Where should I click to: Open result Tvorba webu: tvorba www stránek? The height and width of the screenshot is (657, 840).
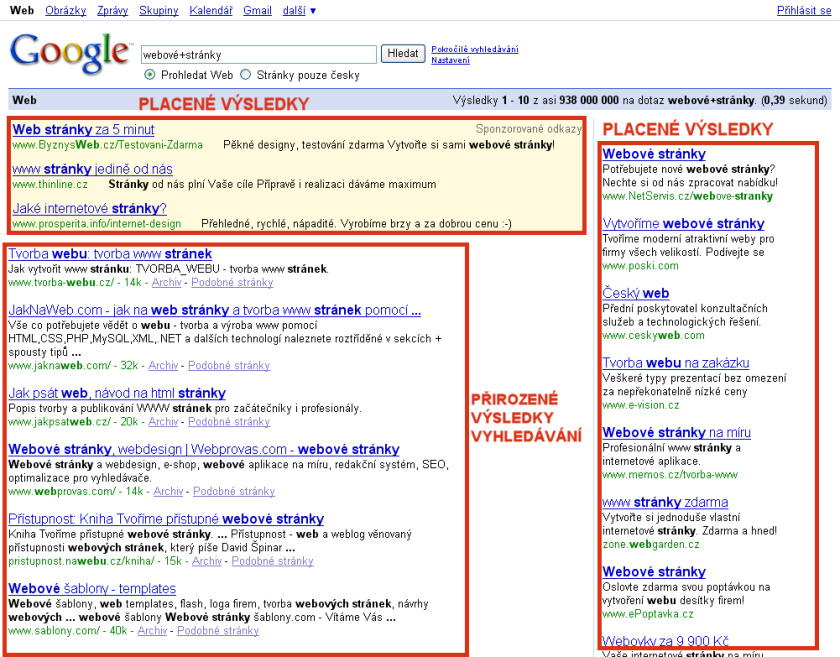click(x=110, y=254)
